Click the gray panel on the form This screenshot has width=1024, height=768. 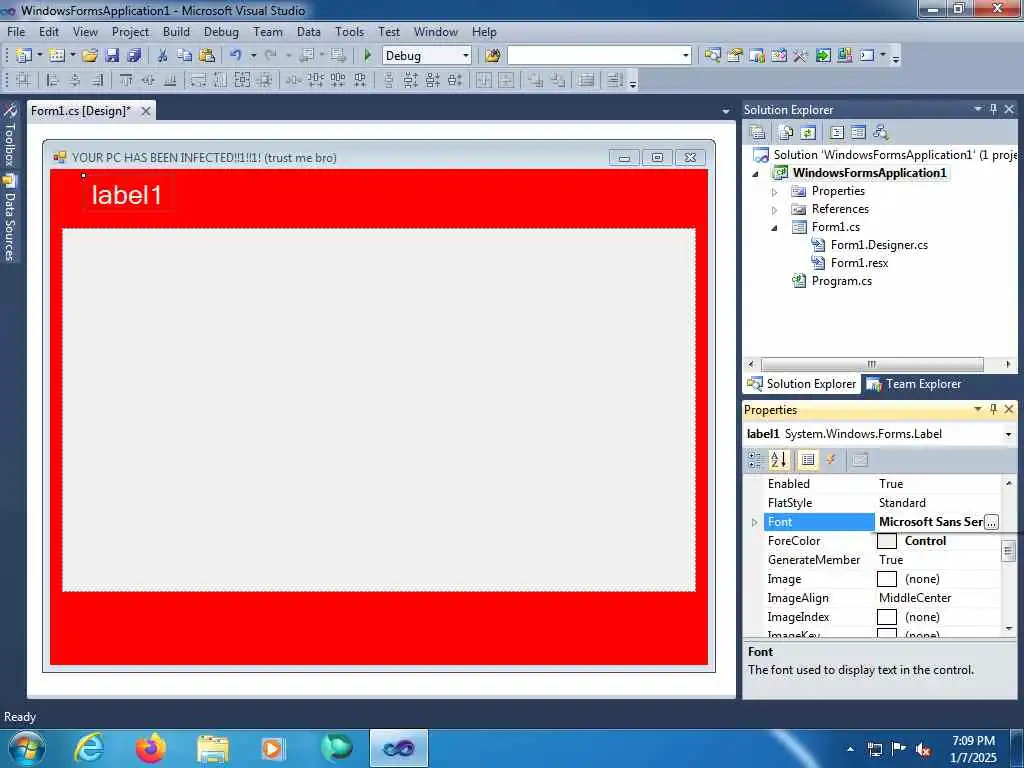[x=379, y=409]
